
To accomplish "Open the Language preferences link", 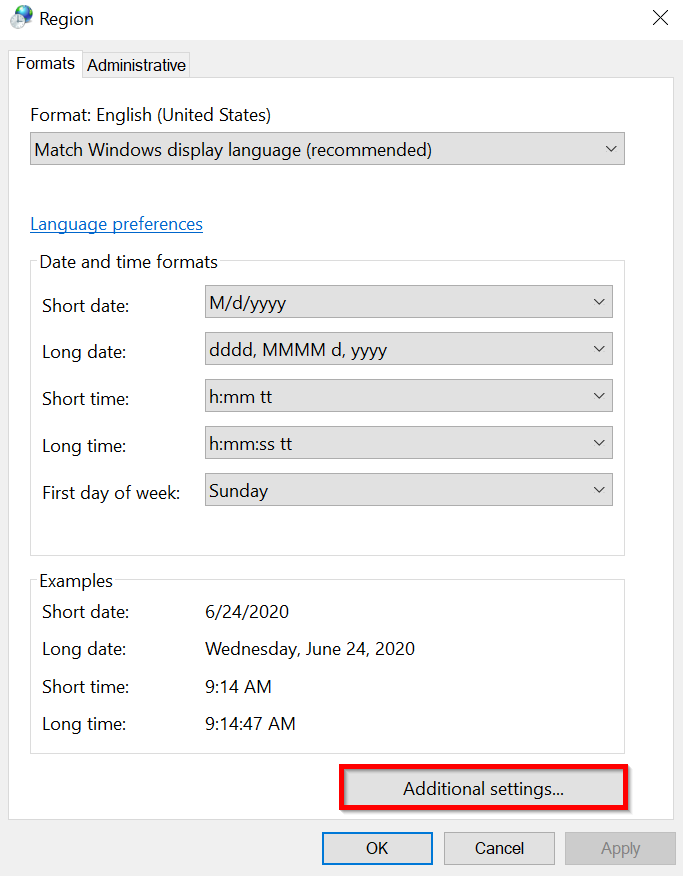I will tap(116, 224).
